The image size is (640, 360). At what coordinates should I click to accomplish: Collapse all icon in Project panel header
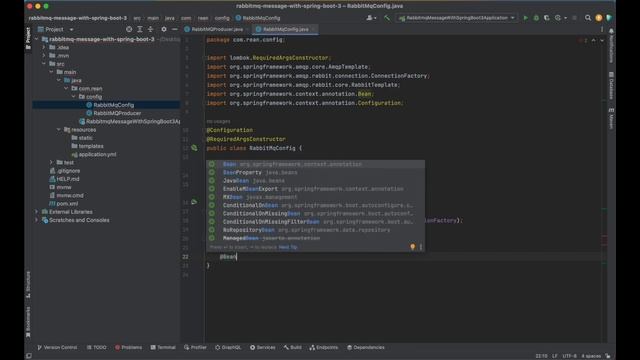point(150,29)
